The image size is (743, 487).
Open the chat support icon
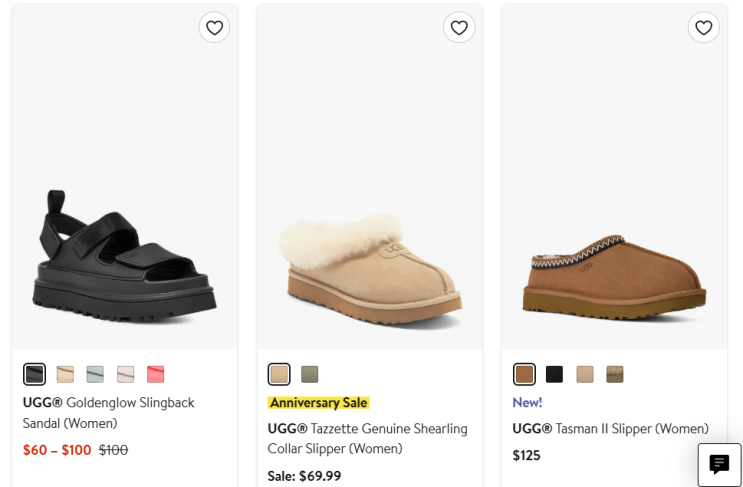[x=719, y=464]
